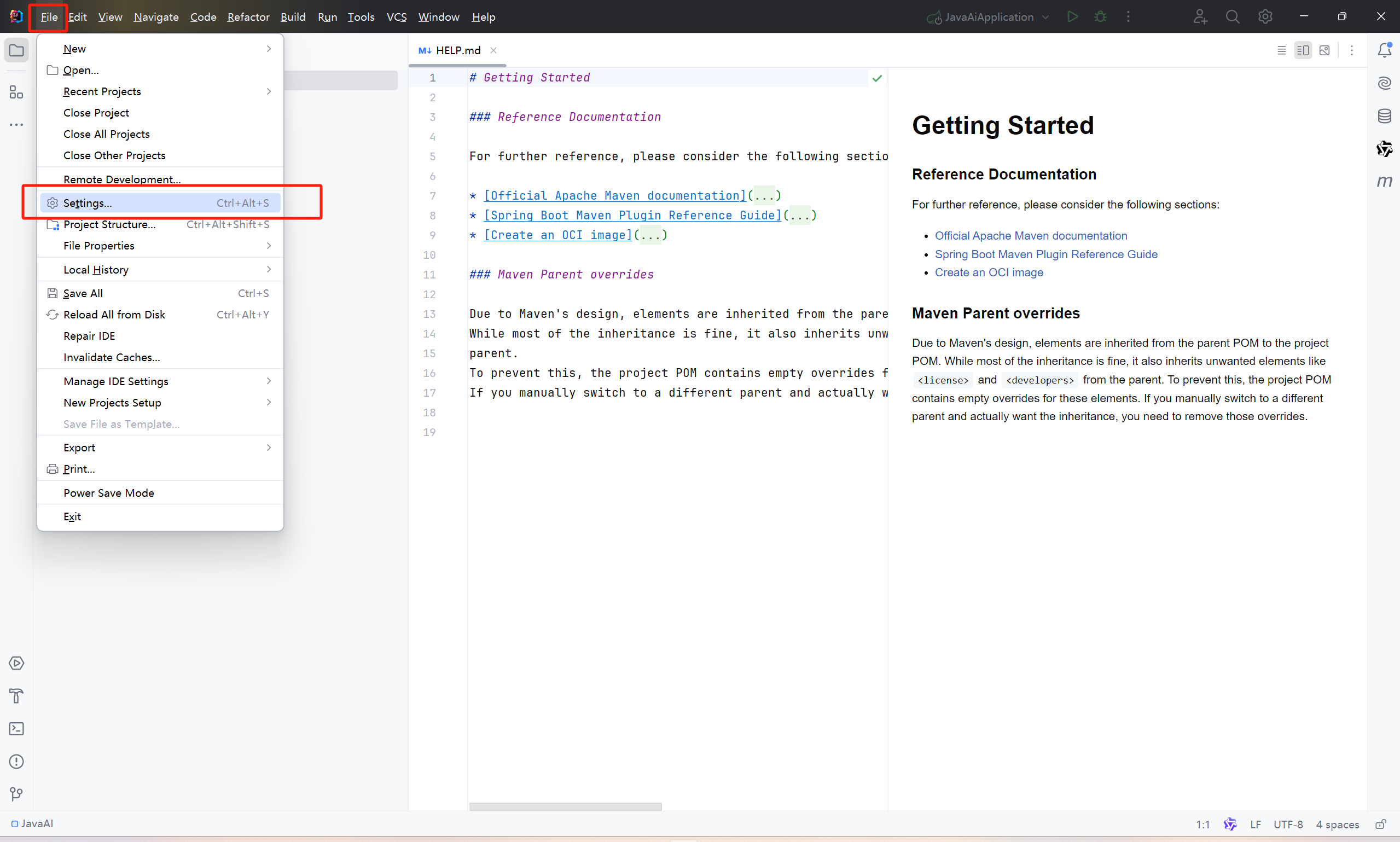Image resolution: width=1400 pixels, height=842 pixels.
Task: Toggle Power Save Mode in File menu
Action: coord(109,492)
